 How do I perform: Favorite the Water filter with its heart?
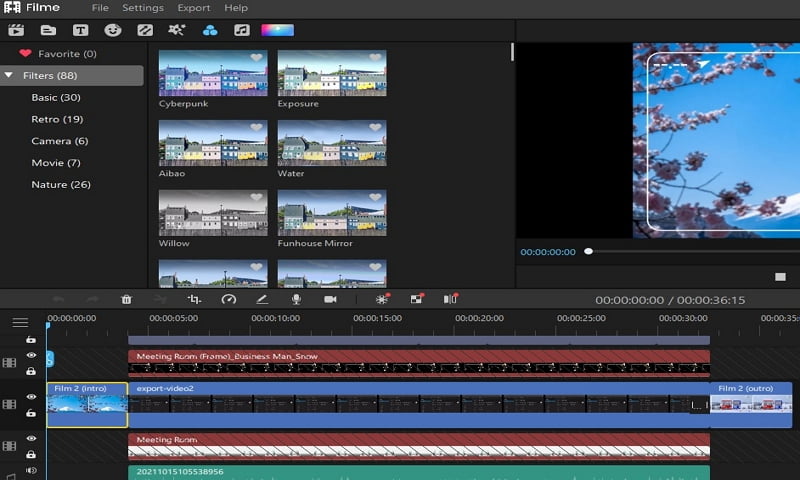coord(375,127)
